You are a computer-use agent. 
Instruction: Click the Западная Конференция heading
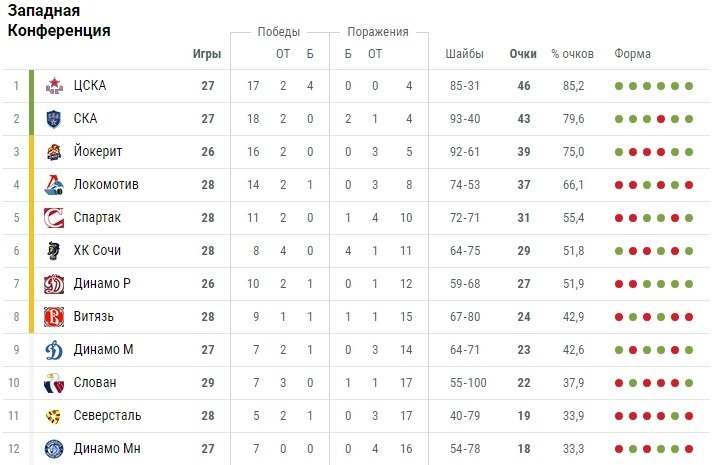(x=59, y=21)
